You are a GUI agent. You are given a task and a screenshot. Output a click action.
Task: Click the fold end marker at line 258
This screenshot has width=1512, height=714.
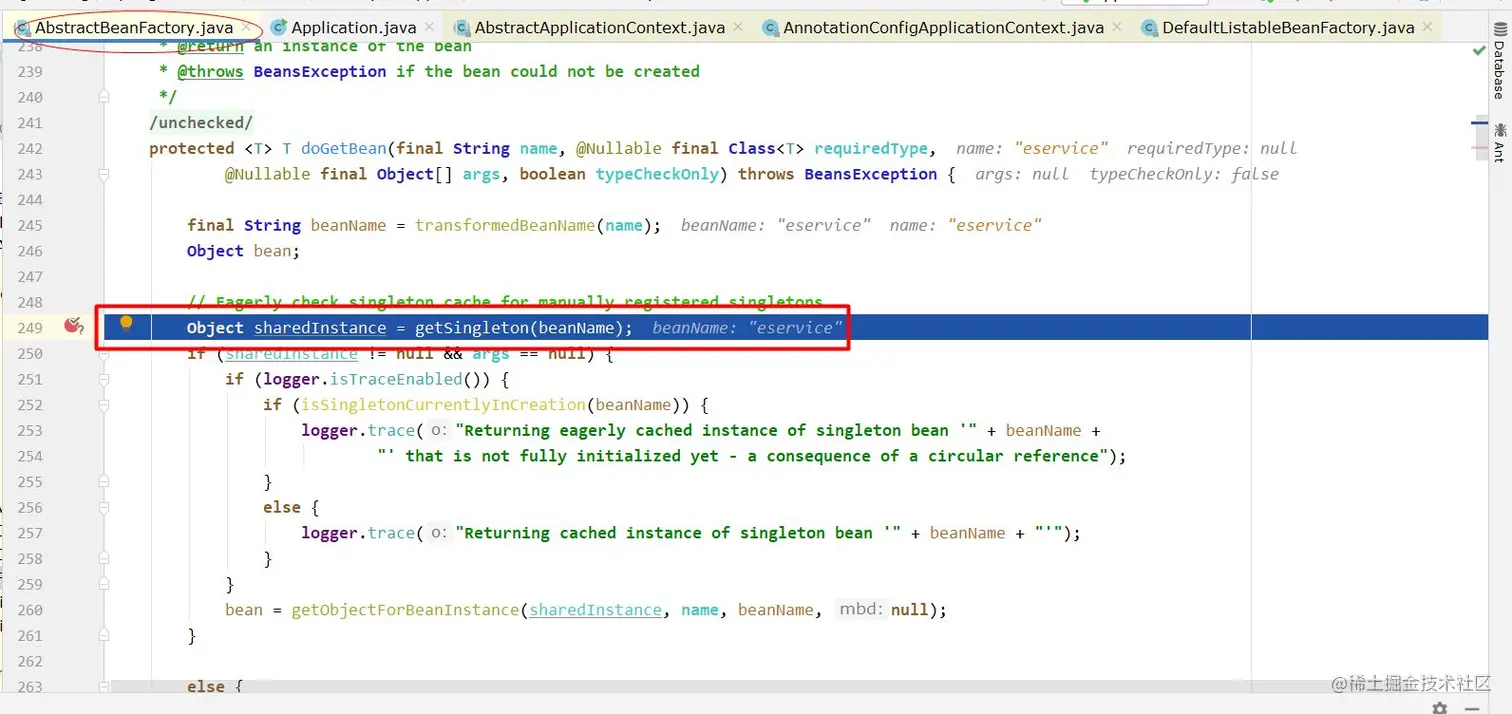click(x=103, y=559)
